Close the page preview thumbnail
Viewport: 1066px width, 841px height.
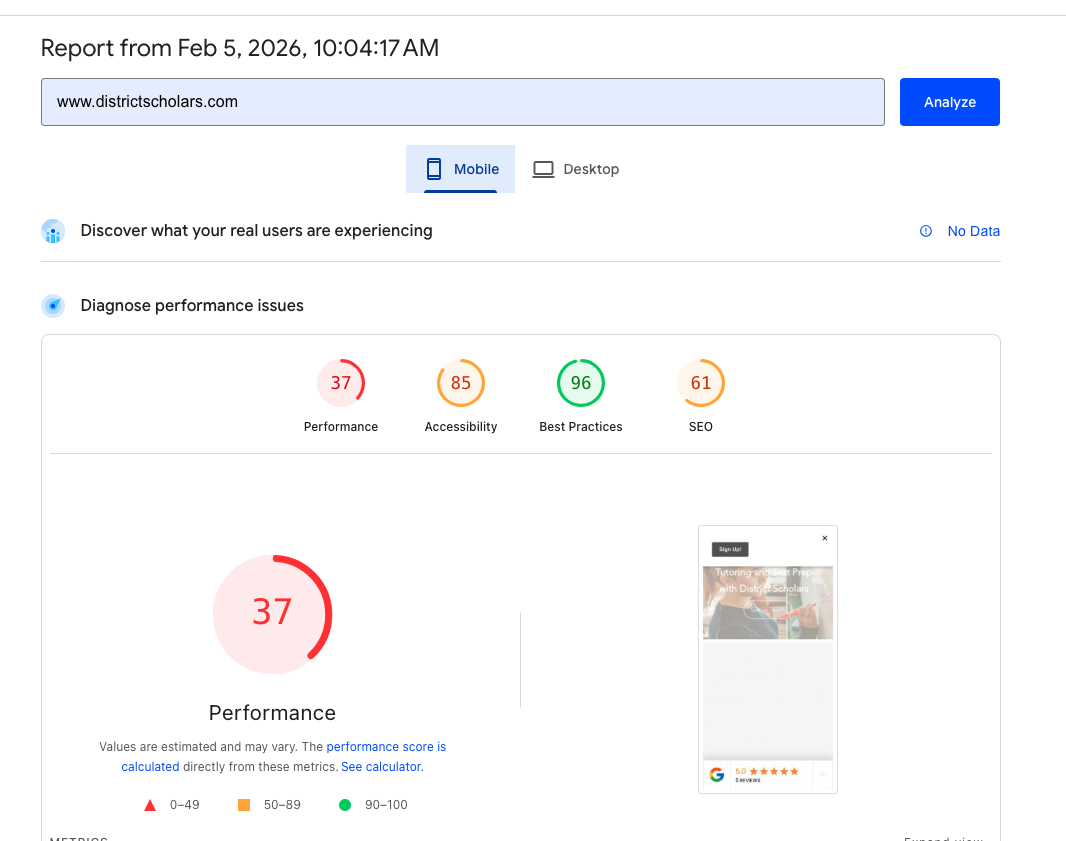pos(824,538)
